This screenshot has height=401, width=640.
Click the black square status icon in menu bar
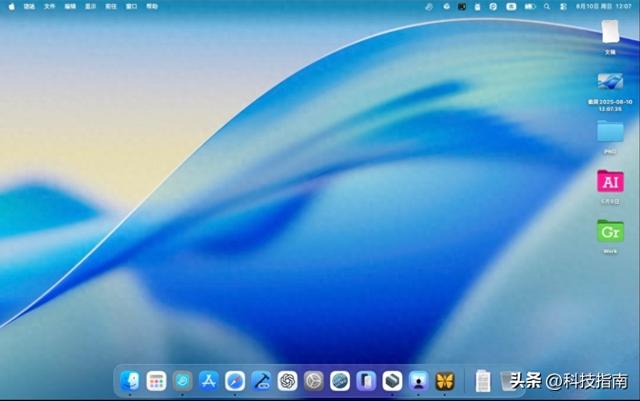[x=462, y=7]
